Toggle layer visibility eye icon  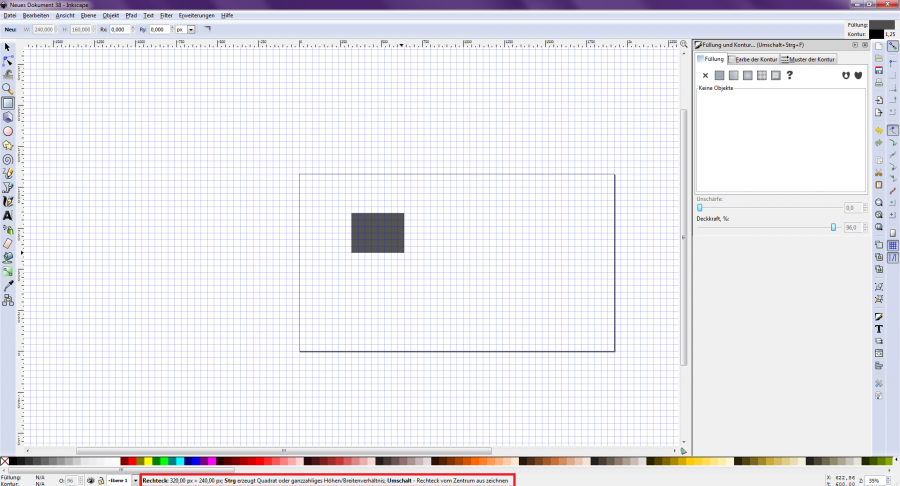(x=92, y=481)
